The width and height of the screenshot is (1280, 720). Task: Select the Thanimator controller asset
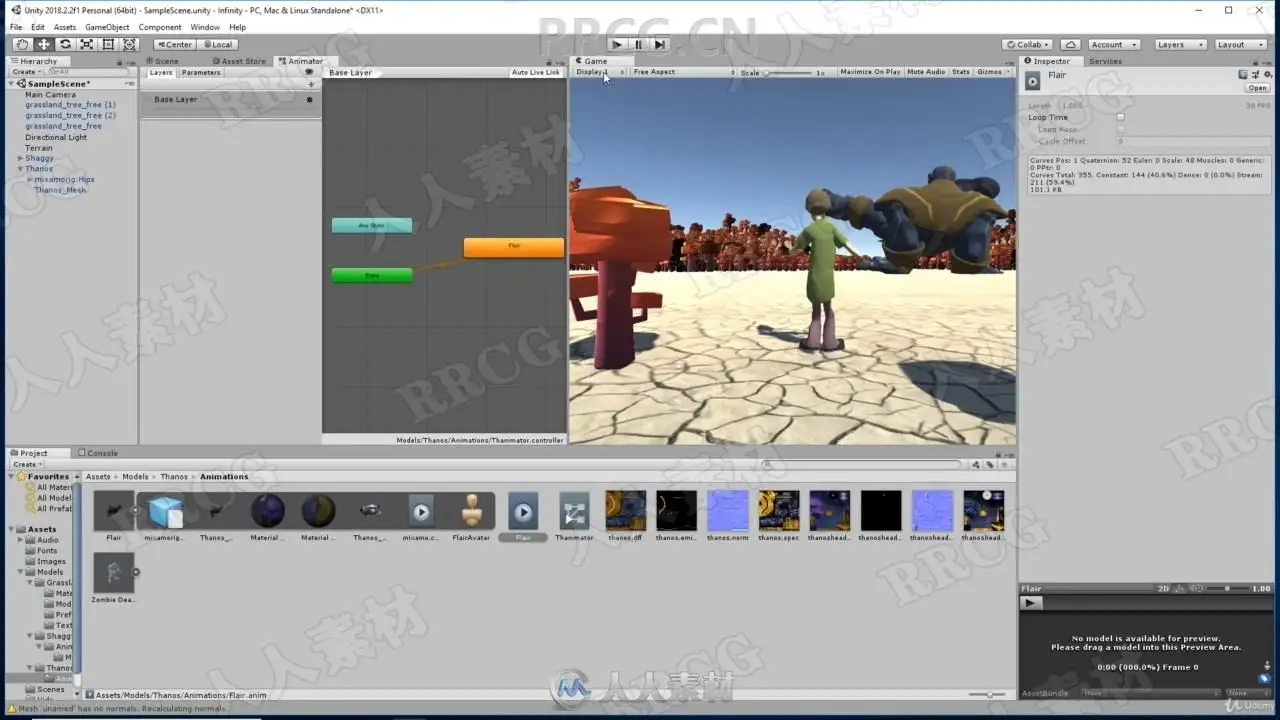click(574, 517)
